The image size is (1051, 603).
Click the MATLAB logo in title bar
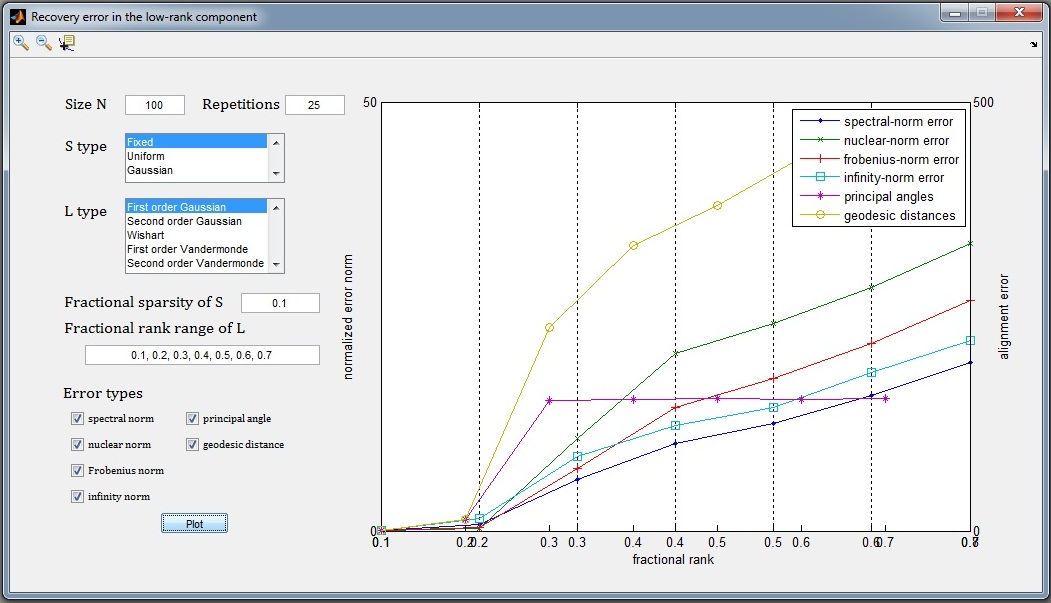(17, 16)
